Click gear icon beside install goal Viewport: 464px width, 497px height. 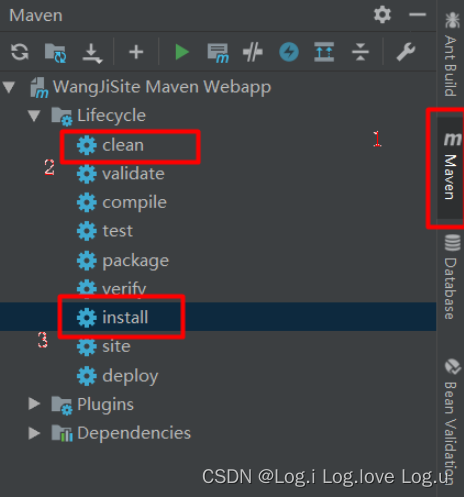[x=87, y=318]
